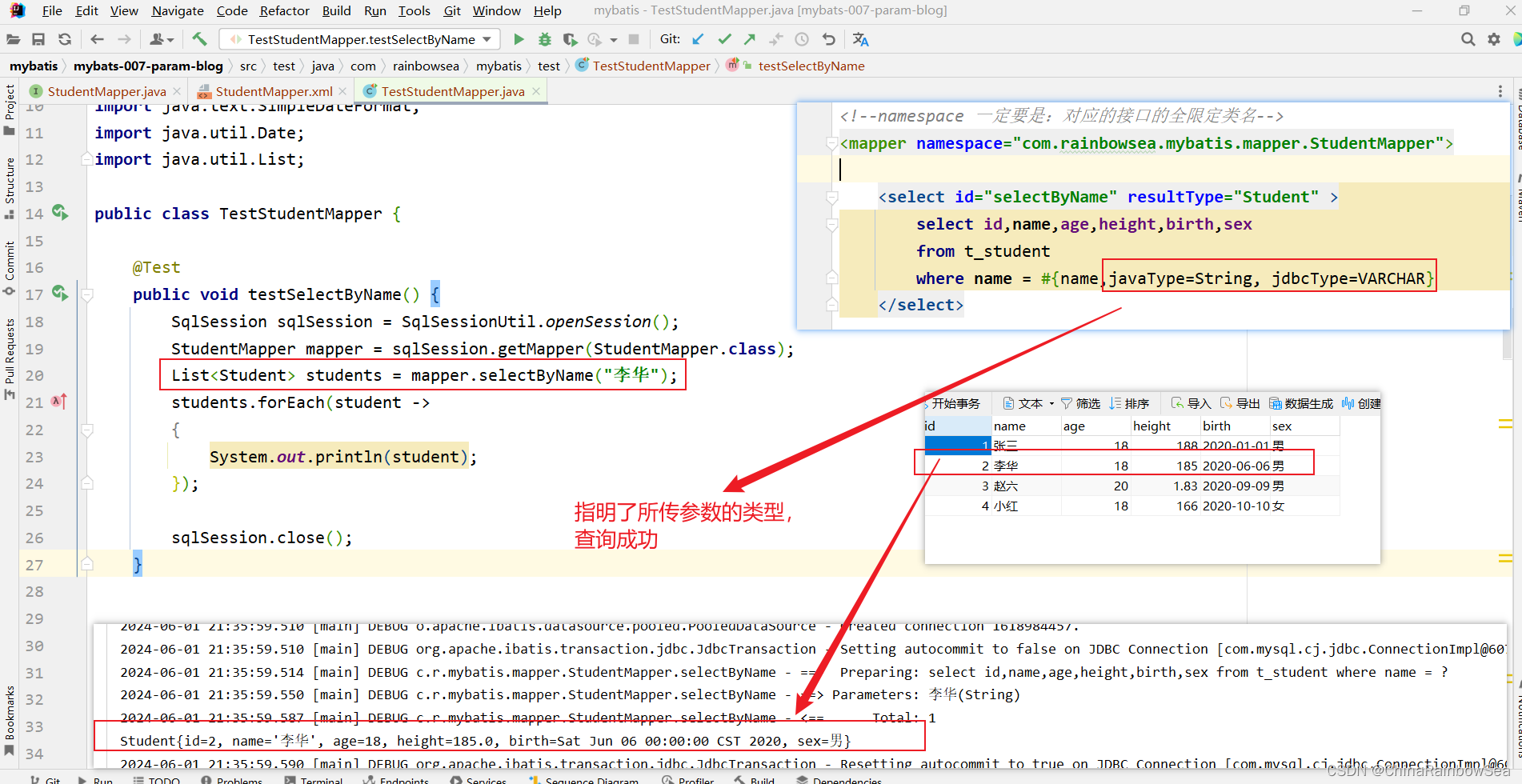The height and width of the screenshot is (784, 1522).
Task: Click 数据生成 button in table window
Action: coord(1301,403)
